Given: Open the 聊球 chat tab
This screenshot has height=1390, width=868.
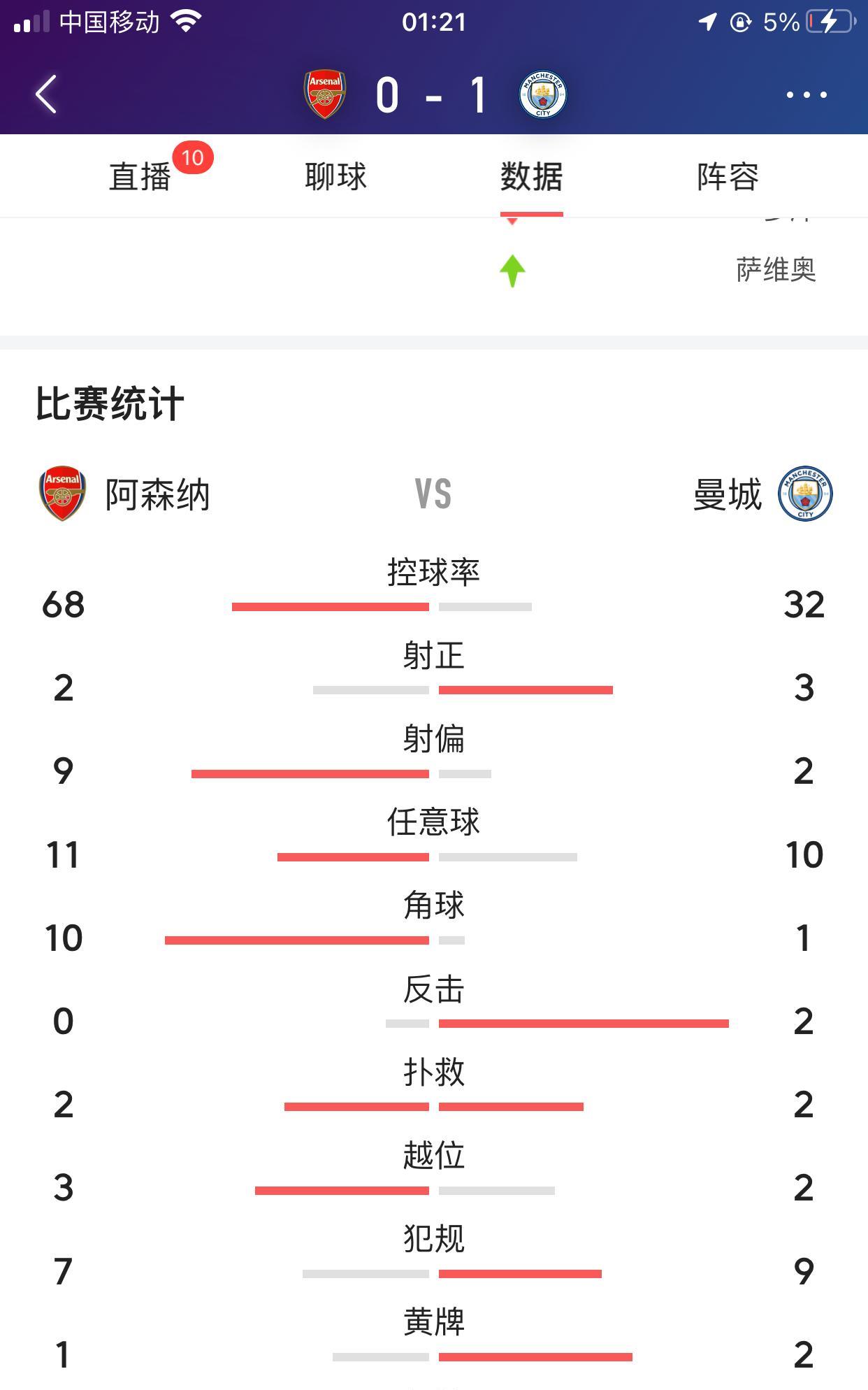Looking at the screenshot, I should 335,176.
